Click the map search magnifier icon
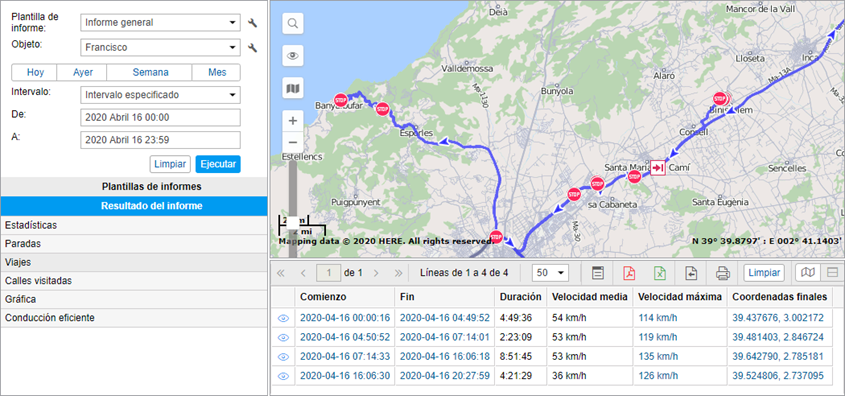 click(x=293, y=24)
